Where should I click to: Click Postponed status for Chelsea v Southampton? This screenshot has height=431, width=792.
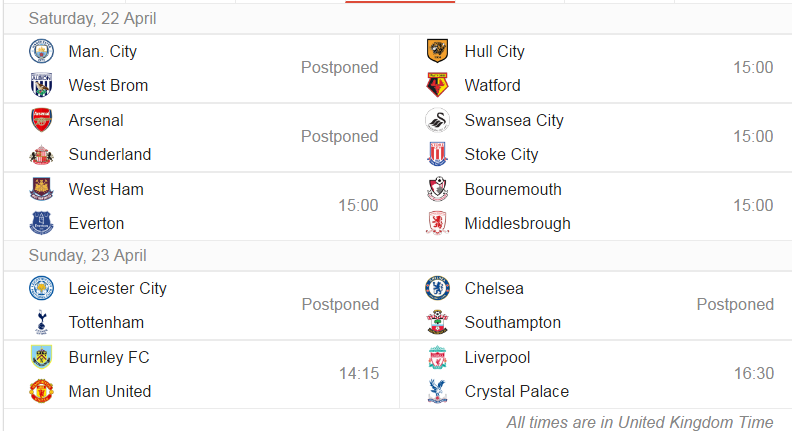coord(735,304)
